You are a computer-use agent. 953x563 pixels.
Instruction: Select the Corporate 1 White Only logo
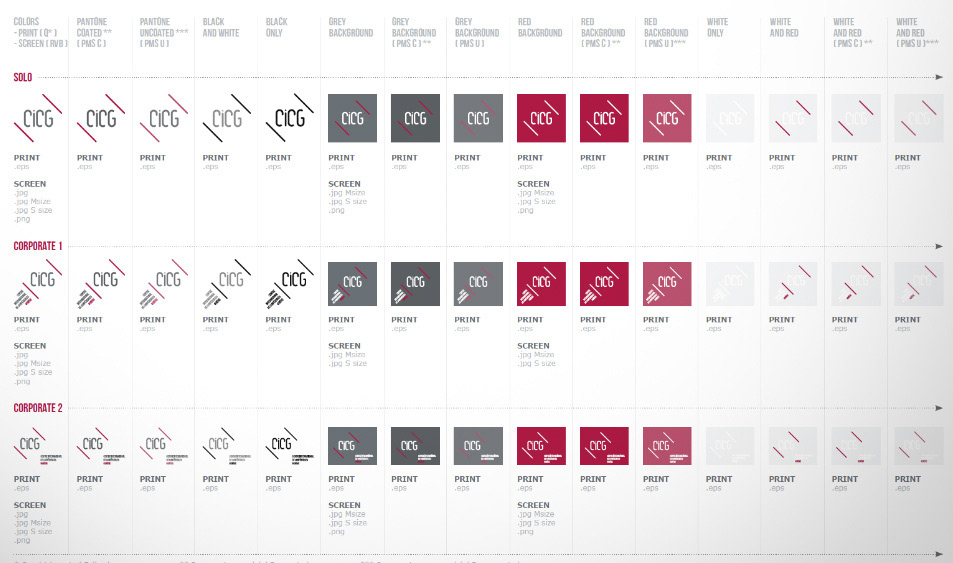[730, 287]
